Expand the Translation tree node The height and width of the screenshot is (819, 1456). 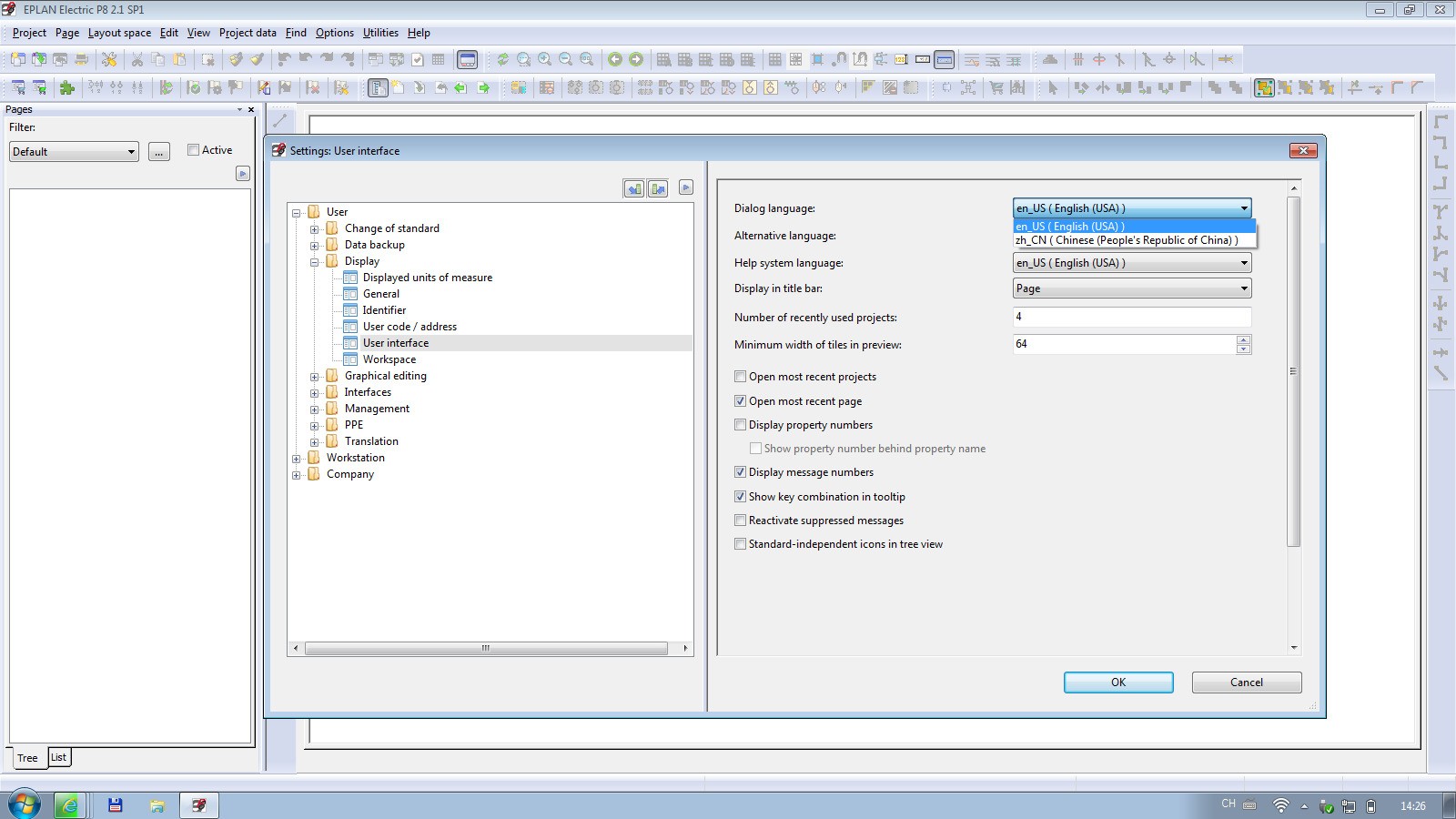coord(315,441)
